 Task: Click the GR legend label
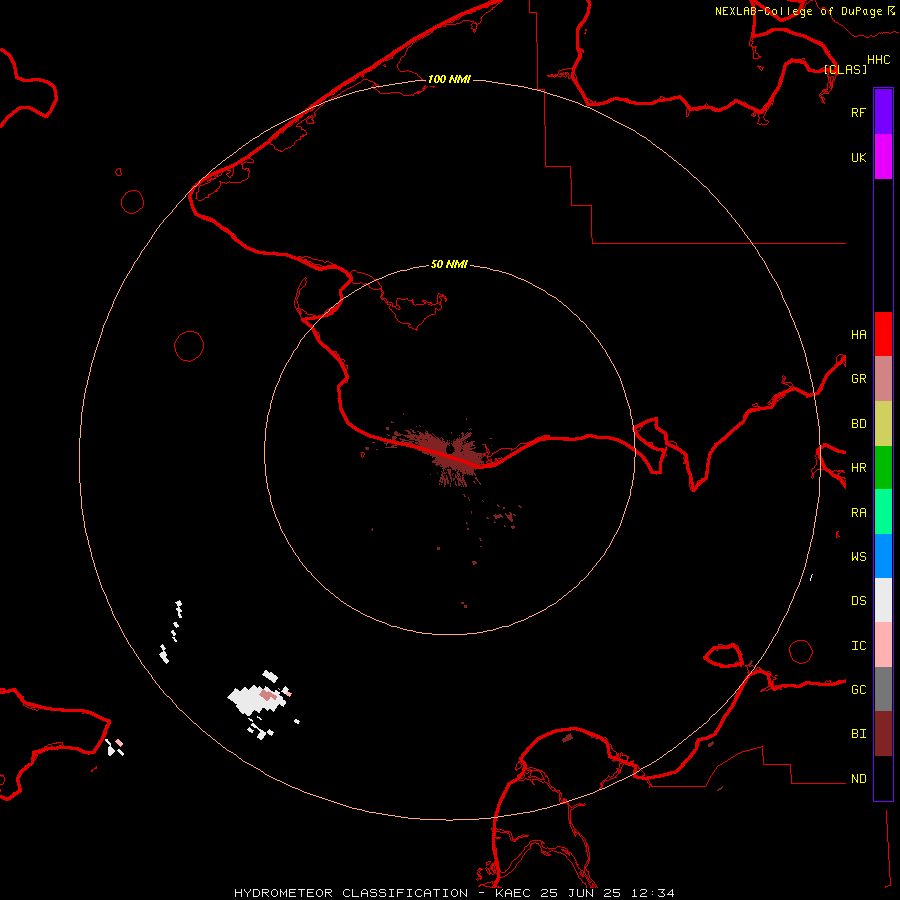(x=858, y=379)
